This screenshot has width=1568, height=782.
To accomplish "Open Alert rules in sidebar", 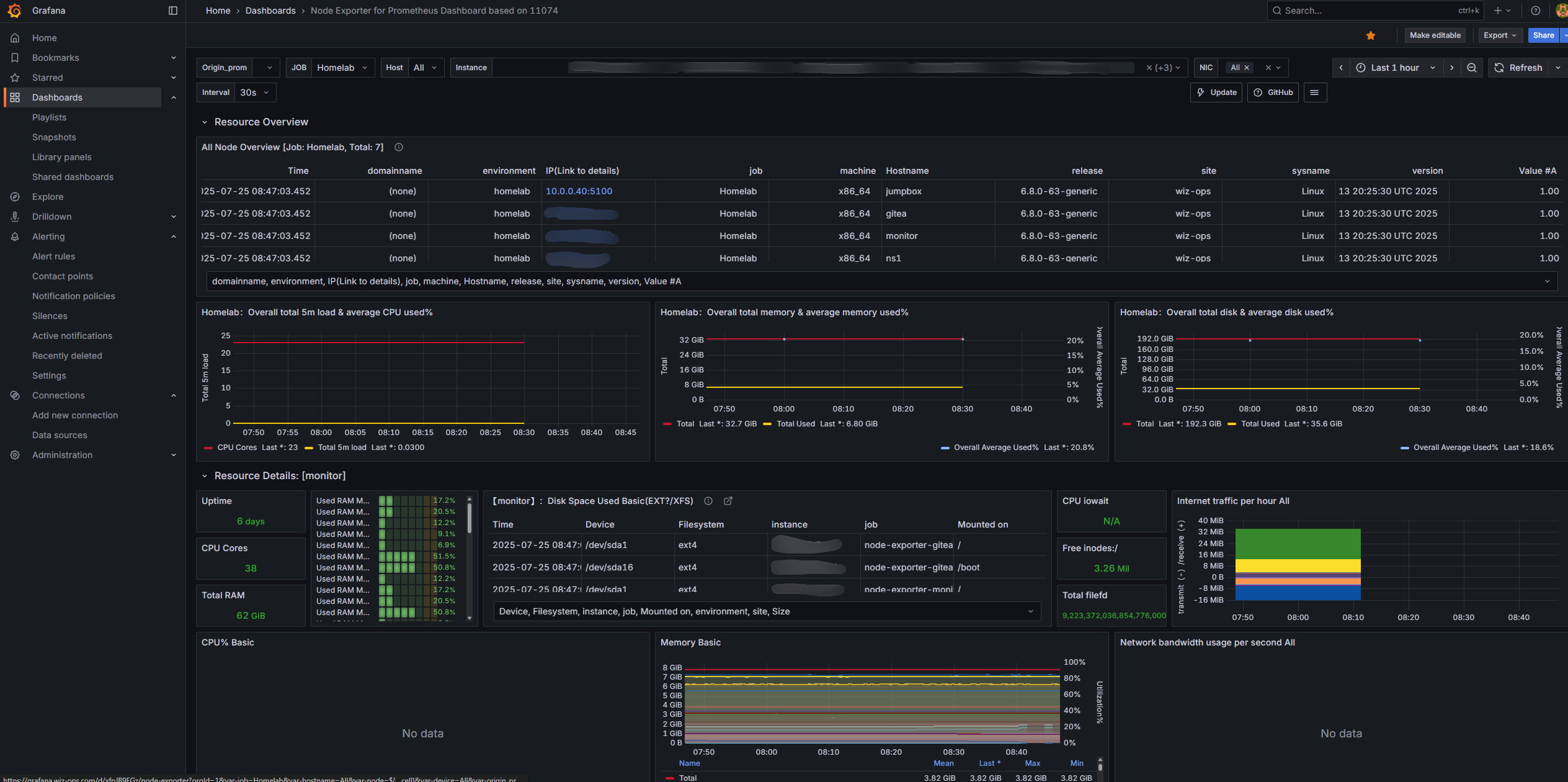I will (x=53, y=256).
